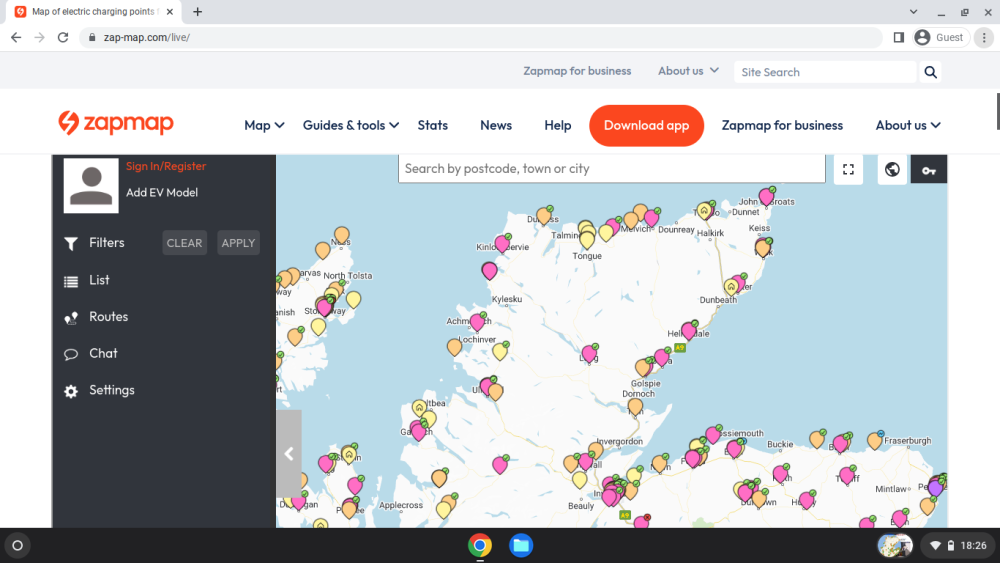
Task: Focus the postcode, town or city search box
Action: click(x=612, y=169)
